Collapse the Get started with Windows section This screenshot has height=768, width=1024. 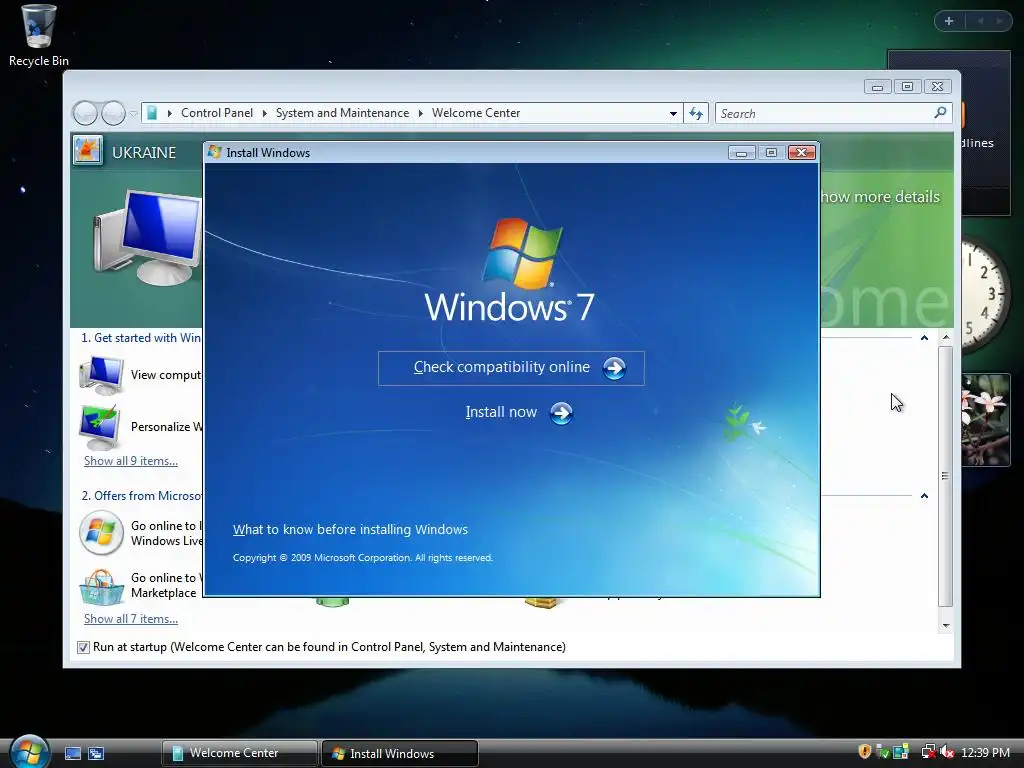click(924, 338)
